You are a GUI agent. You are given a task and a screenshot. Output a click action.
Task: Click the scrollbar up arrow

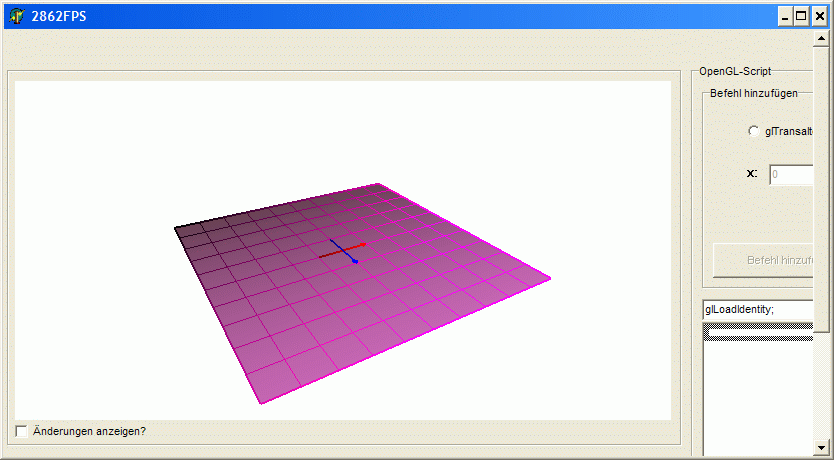coord(821,40)
